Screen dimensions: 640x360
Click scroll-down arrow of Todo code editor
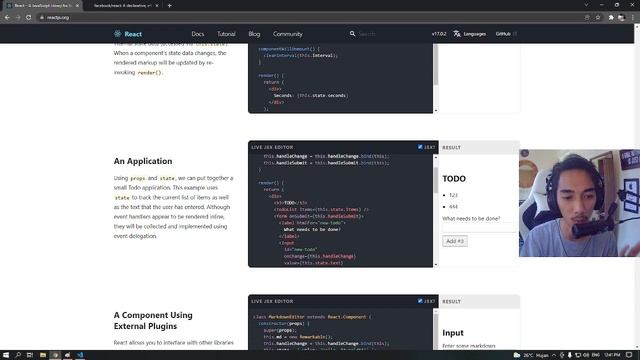(x=436, y=264)
